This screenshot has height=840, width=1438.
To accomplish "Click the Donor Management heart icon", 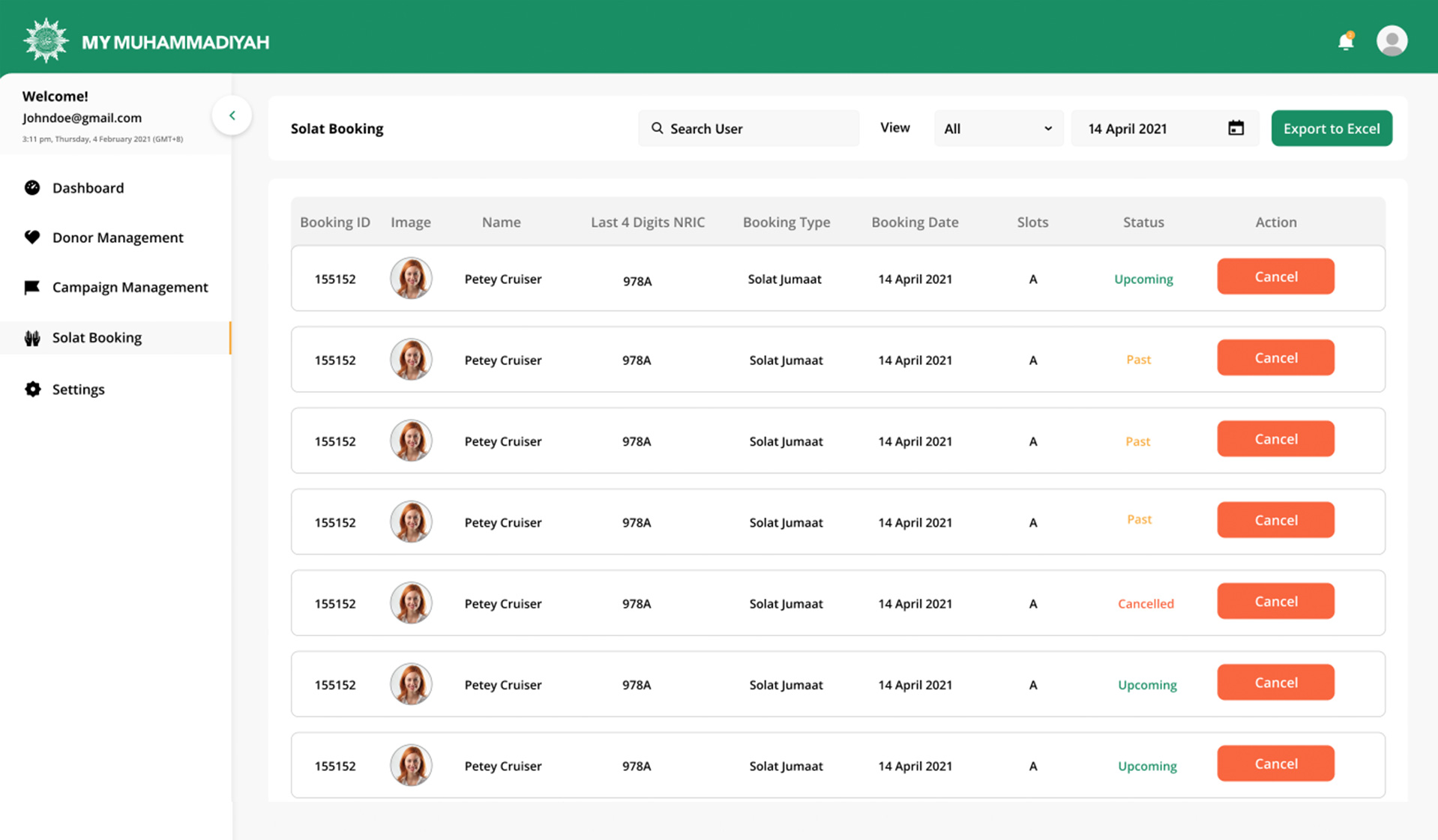I will click(32, 238).
